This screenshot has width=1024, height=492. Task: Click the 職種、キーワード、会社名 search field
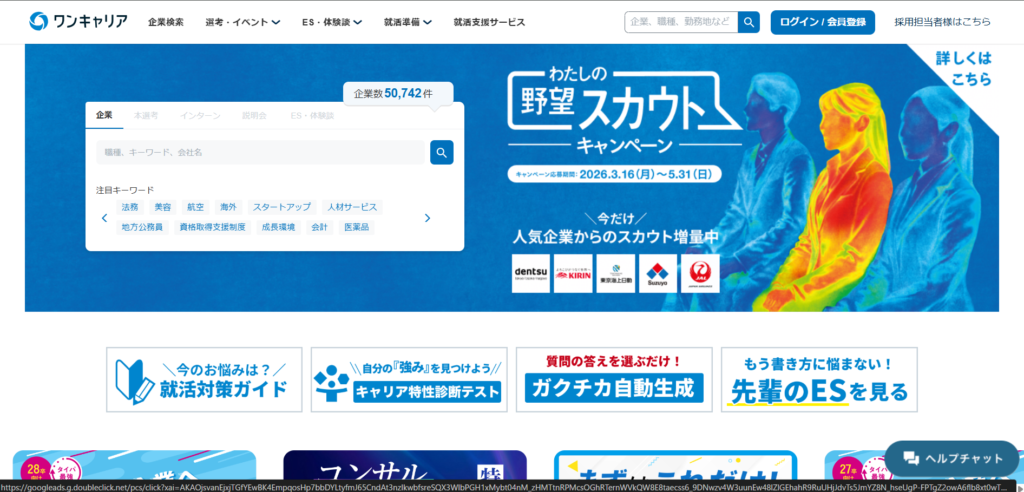(x=260, y=152)
